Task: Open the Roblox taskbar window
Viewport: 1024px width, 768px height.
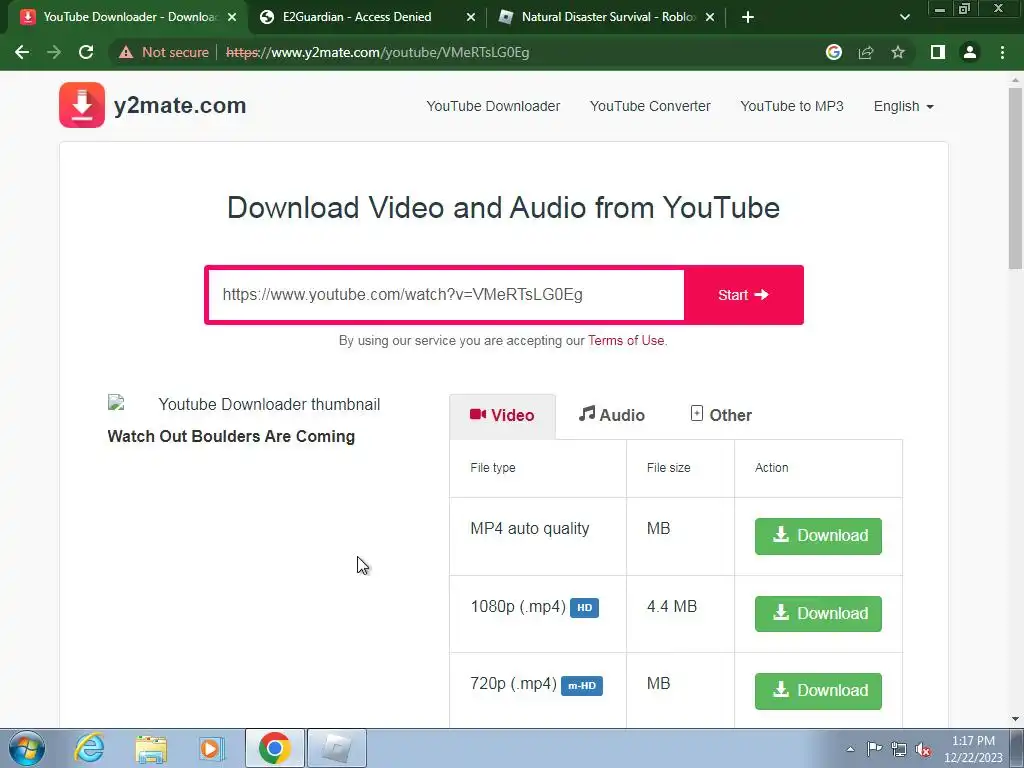Action: pos(336,748)
